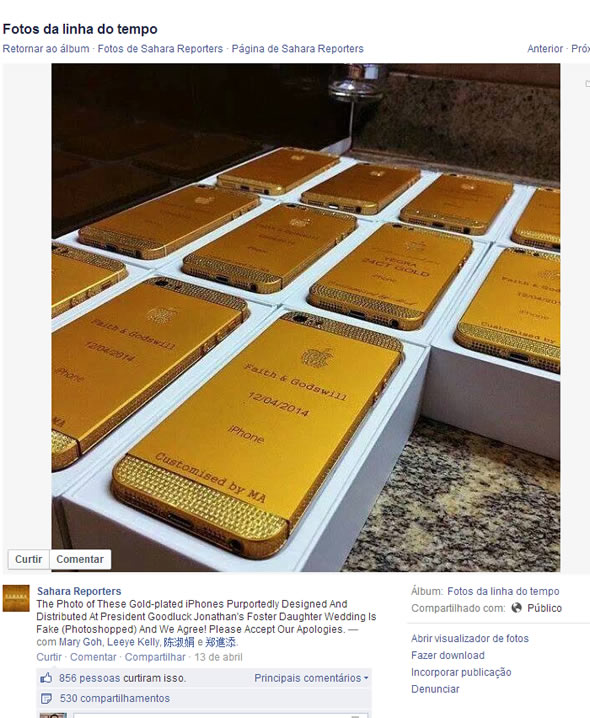Click the globe icon next to Público

pos(516,608)
